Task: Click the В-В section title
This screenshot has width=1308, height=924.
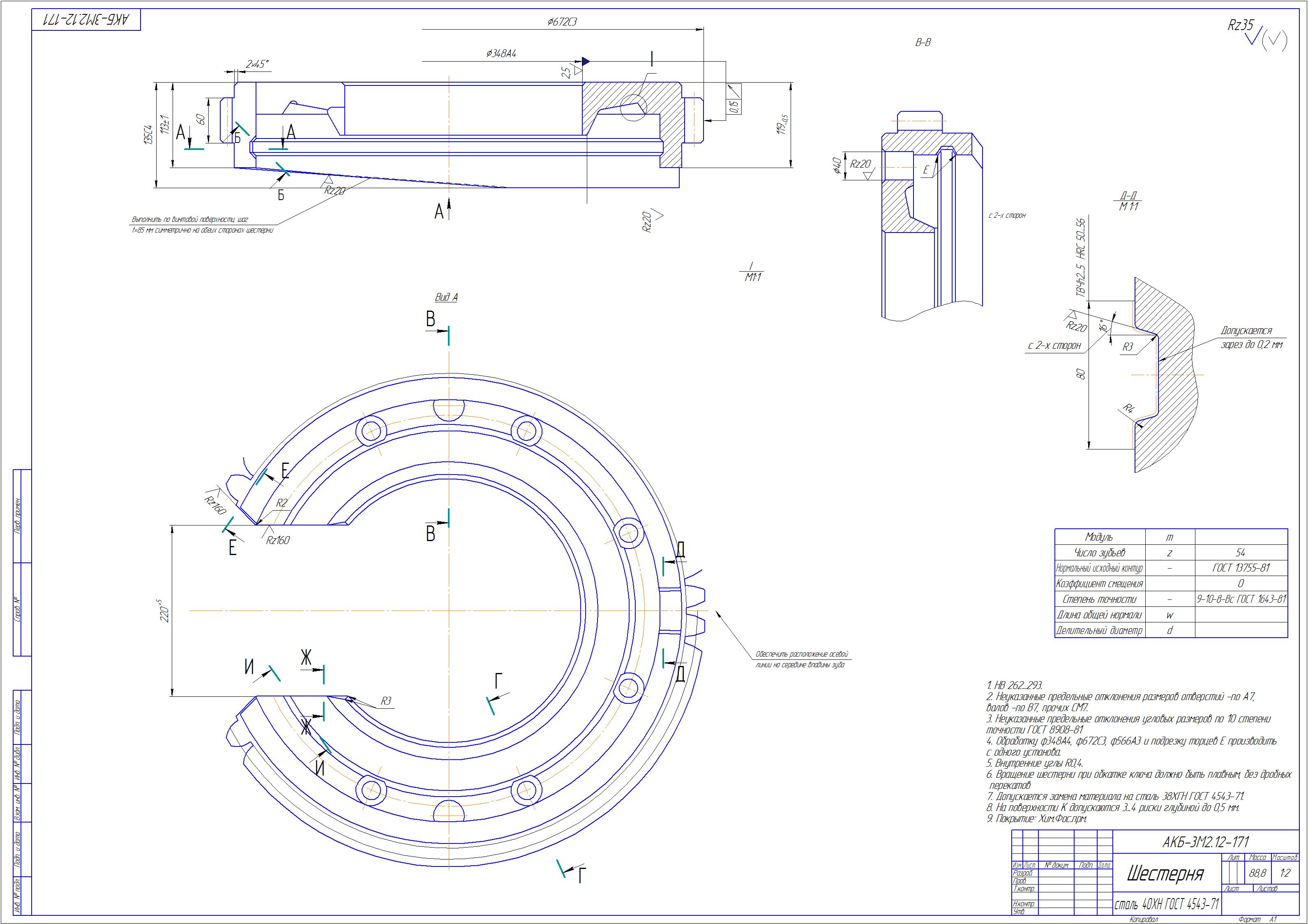Action: [x=923, y=43]
